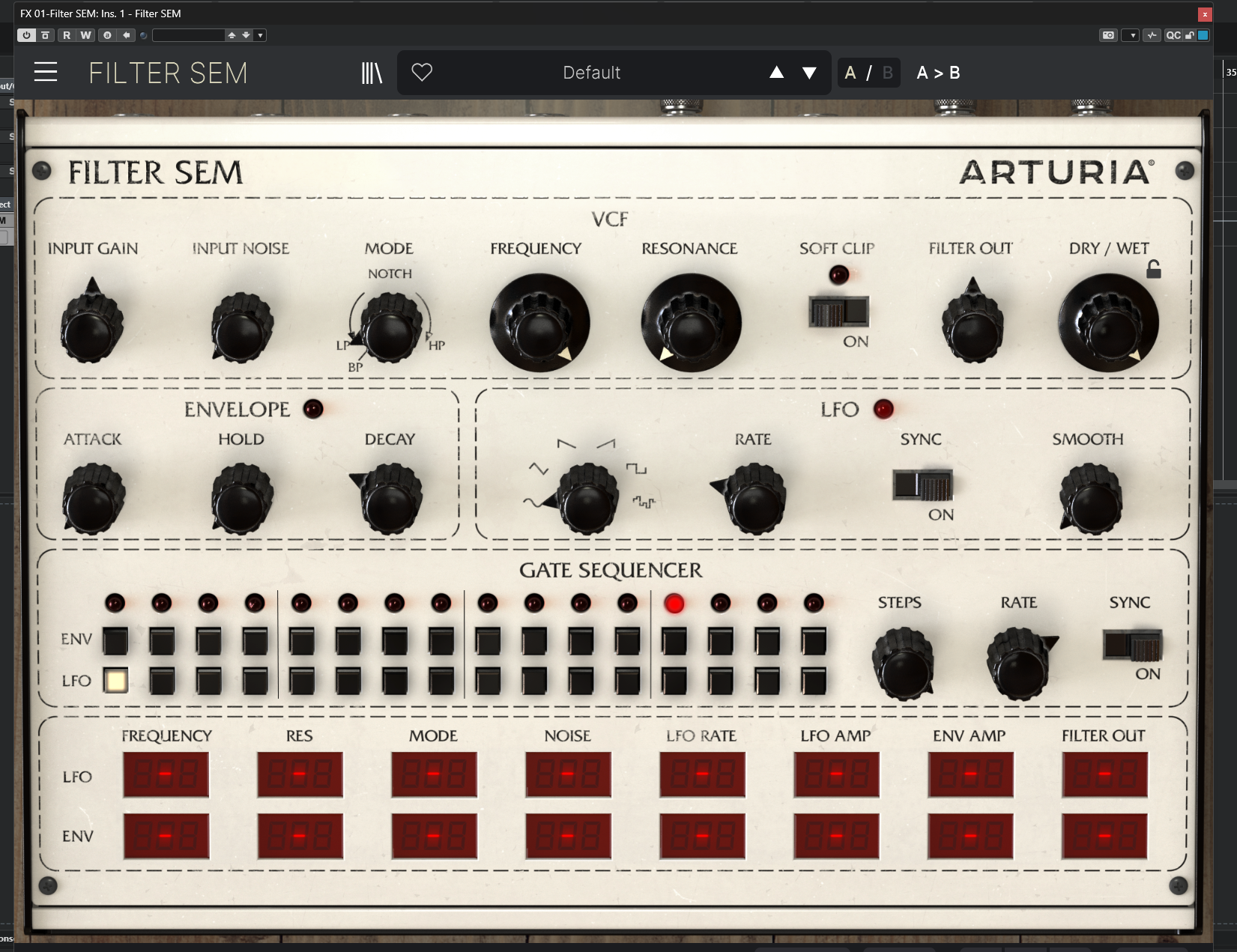1237x952 pixels.
Task: Disable LFO gate step 1
Action: (115, 681)
